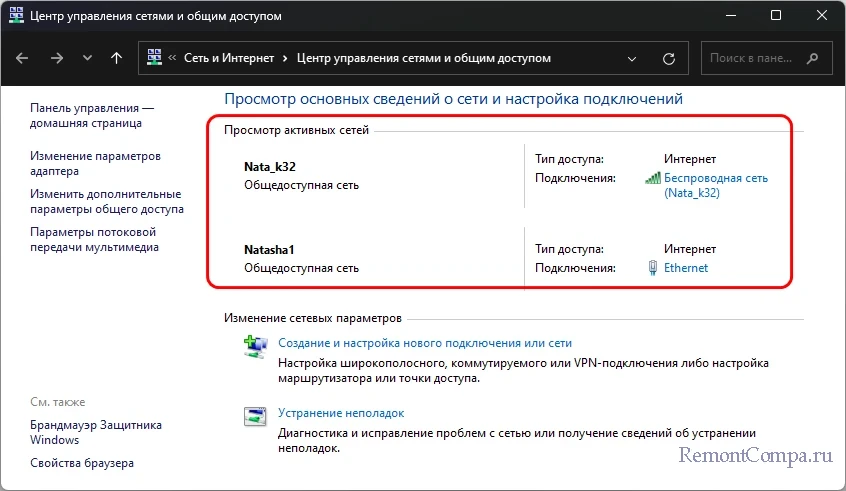
Task: Click the new connection setup icon
Action: tap(255, 347)
